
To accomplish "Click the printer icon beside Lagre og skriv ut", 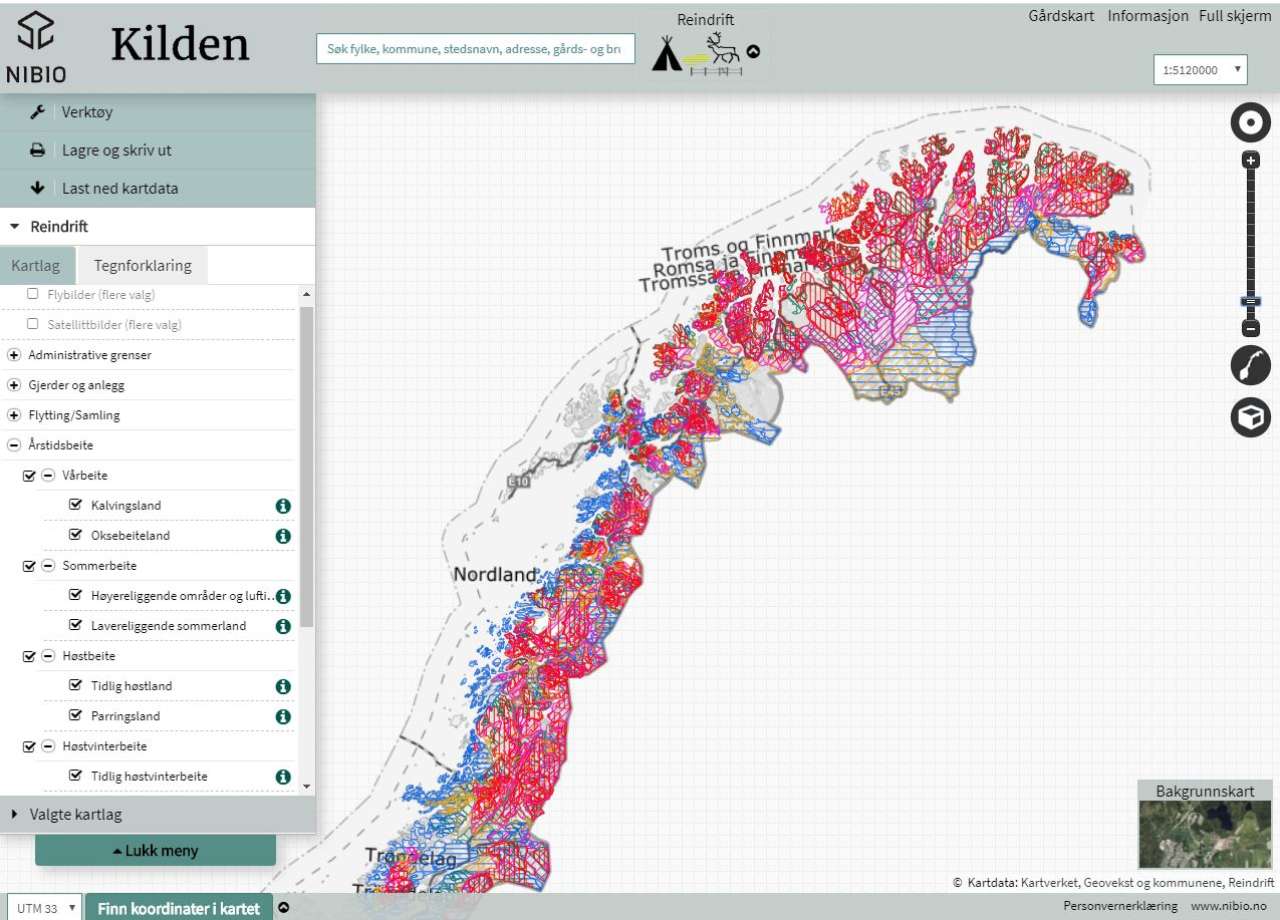I will (x=38, y=150).
